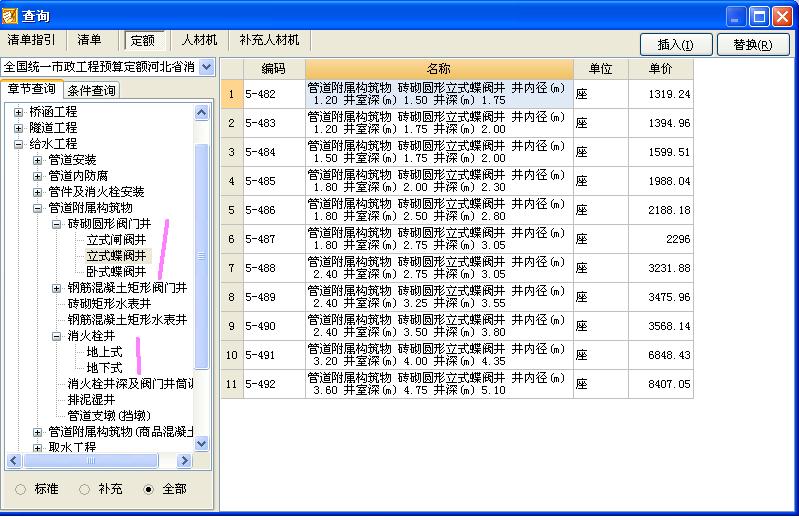The height and width of the screenshot is (520, 799).
Task: Select row with code 5-486
Action: (x=457, y=210)
